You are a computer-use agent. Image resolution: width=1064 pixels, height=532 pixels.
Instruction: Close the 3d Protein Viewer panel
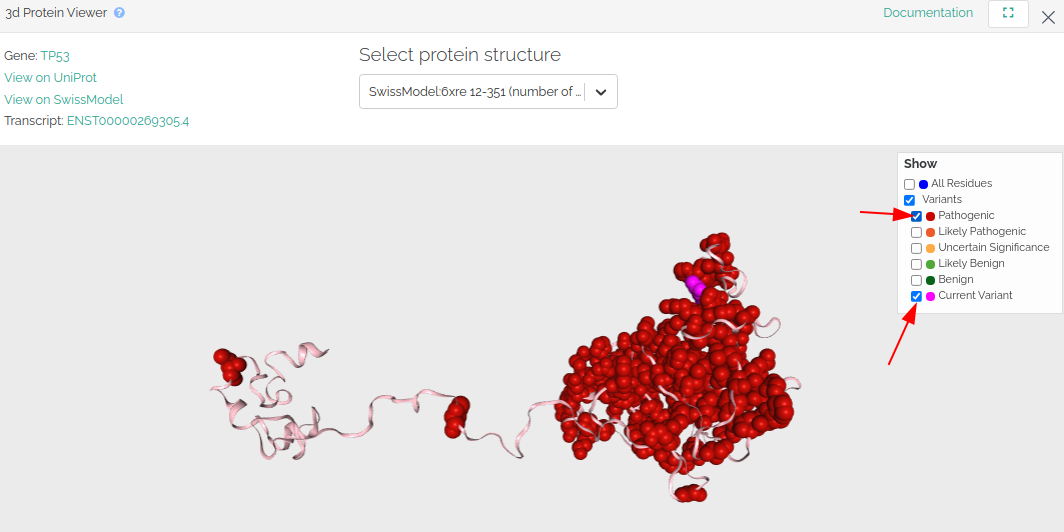(1048, 16)
